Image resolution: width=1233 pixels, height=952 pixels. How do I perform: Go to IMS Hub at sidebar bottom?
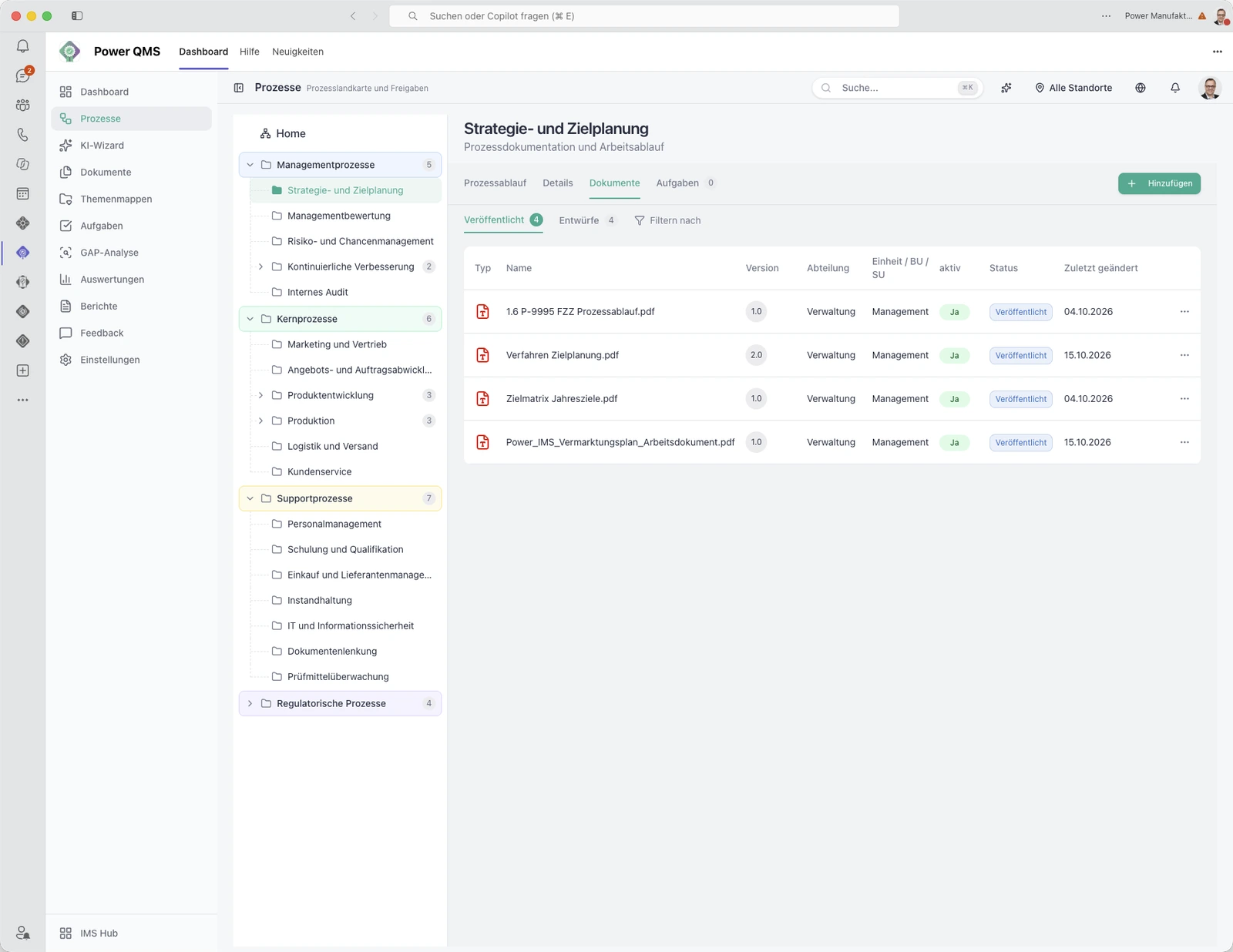(99, 933)
